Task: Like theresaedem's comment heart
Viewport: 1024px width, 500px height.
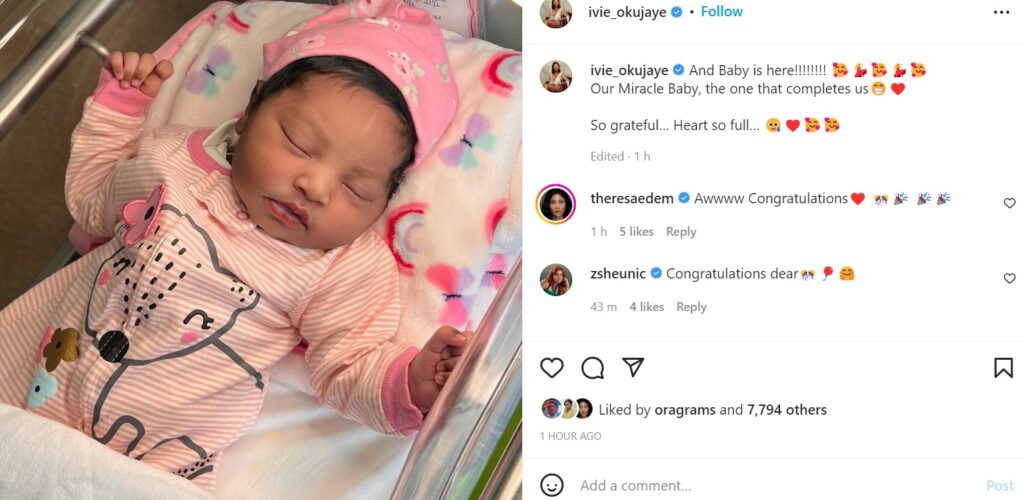Action: pos(1010,203)
